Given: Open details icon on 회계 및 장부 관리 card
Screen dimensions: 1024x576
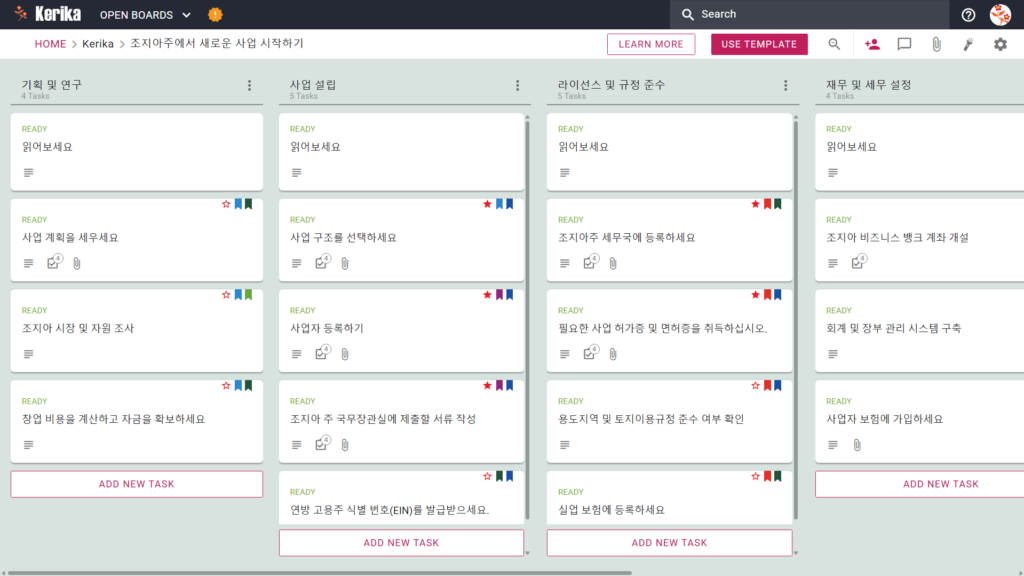Looking at the screenshot, I should (833, 354).
